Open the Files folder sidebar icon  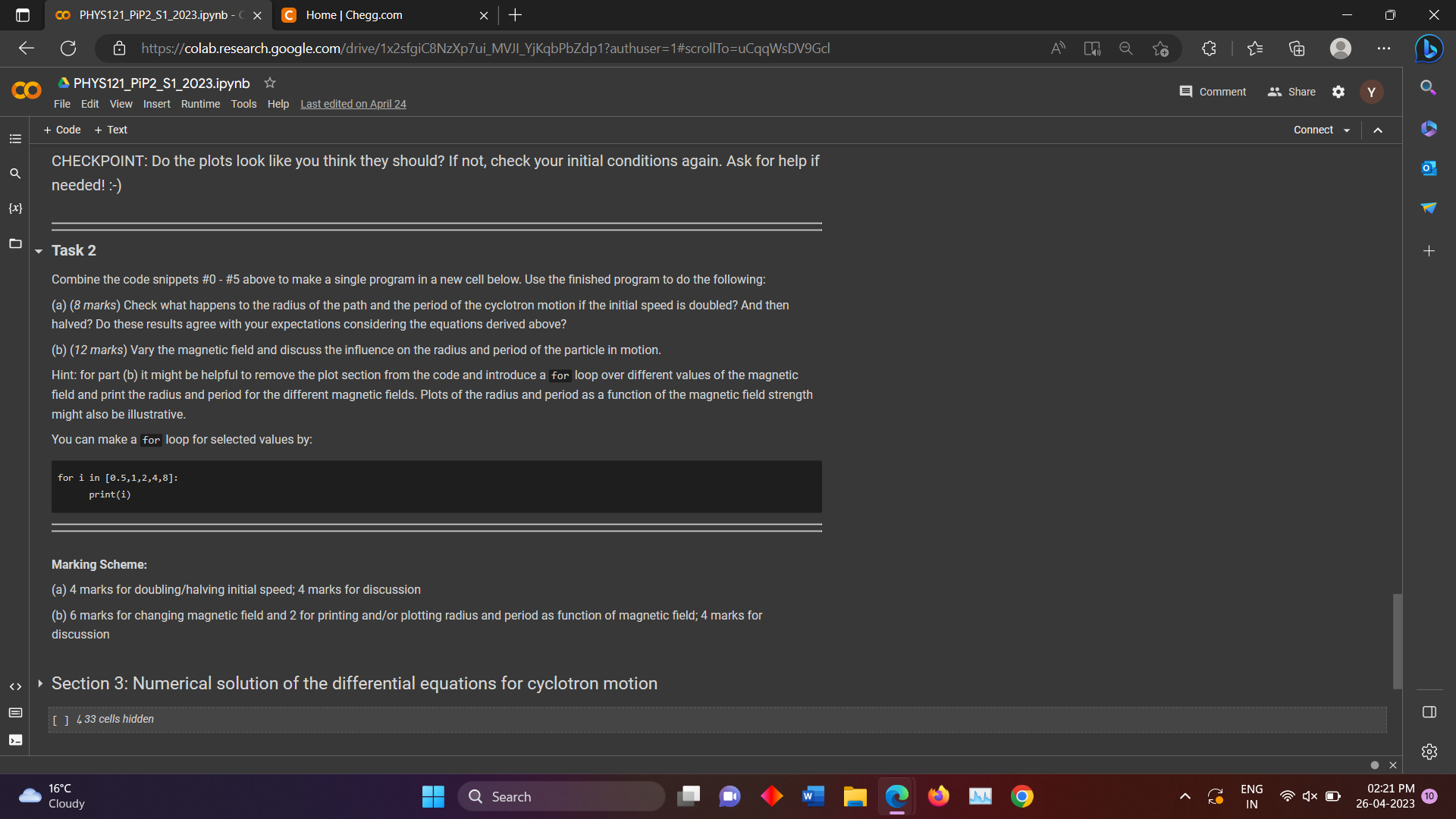tap(15, 243)
